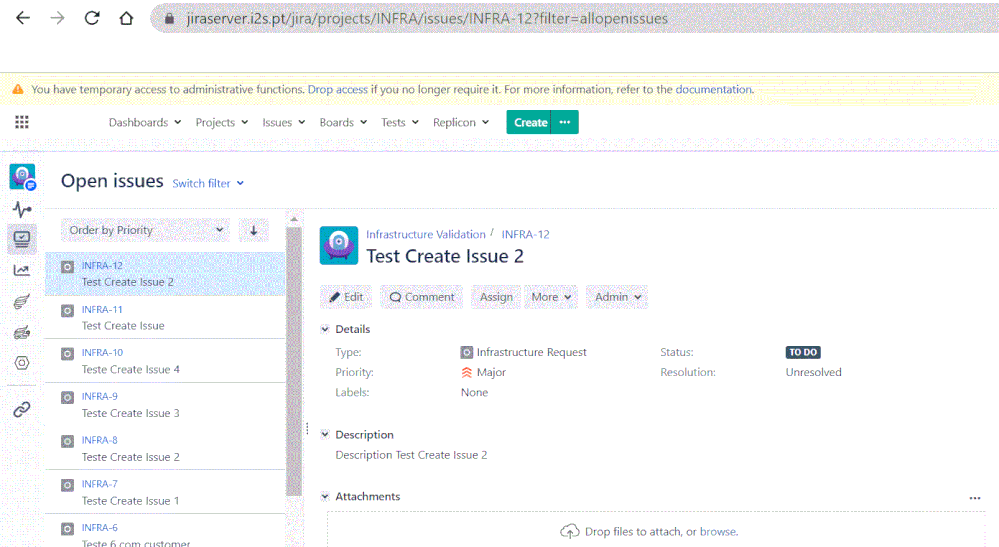
Task: Collapse the Attachments section
Action: click(x=325, y=497)
